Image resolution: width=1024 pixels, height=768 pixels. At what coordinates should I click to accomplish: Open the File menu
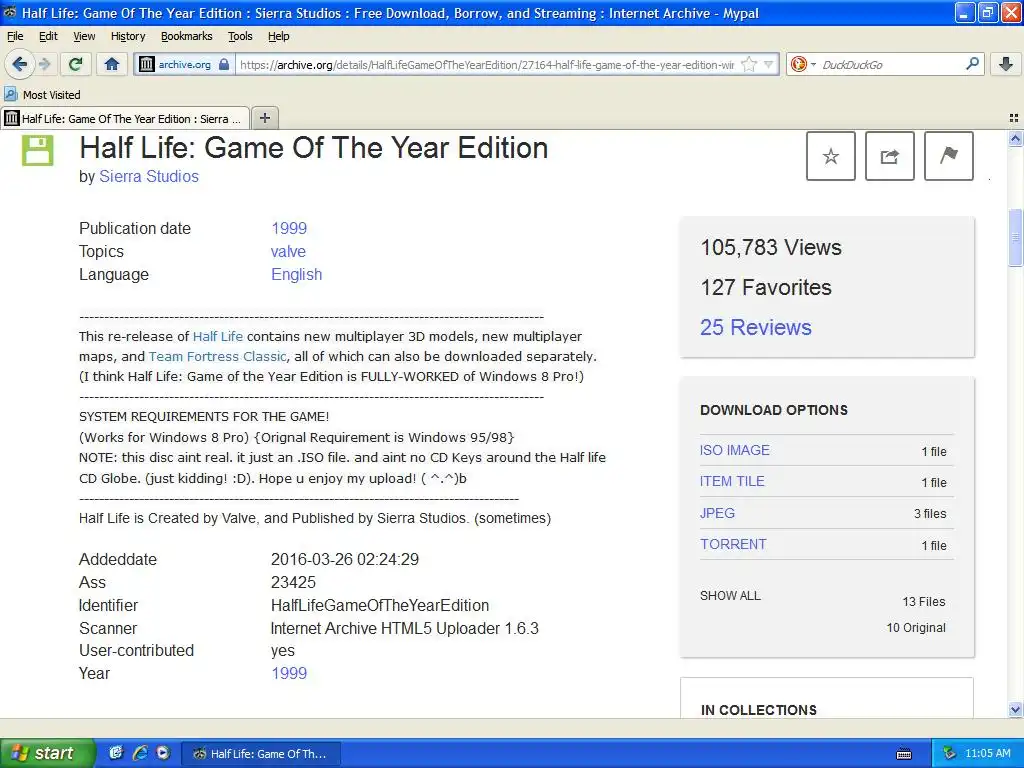pyautogui.click(x=15, y=36)
